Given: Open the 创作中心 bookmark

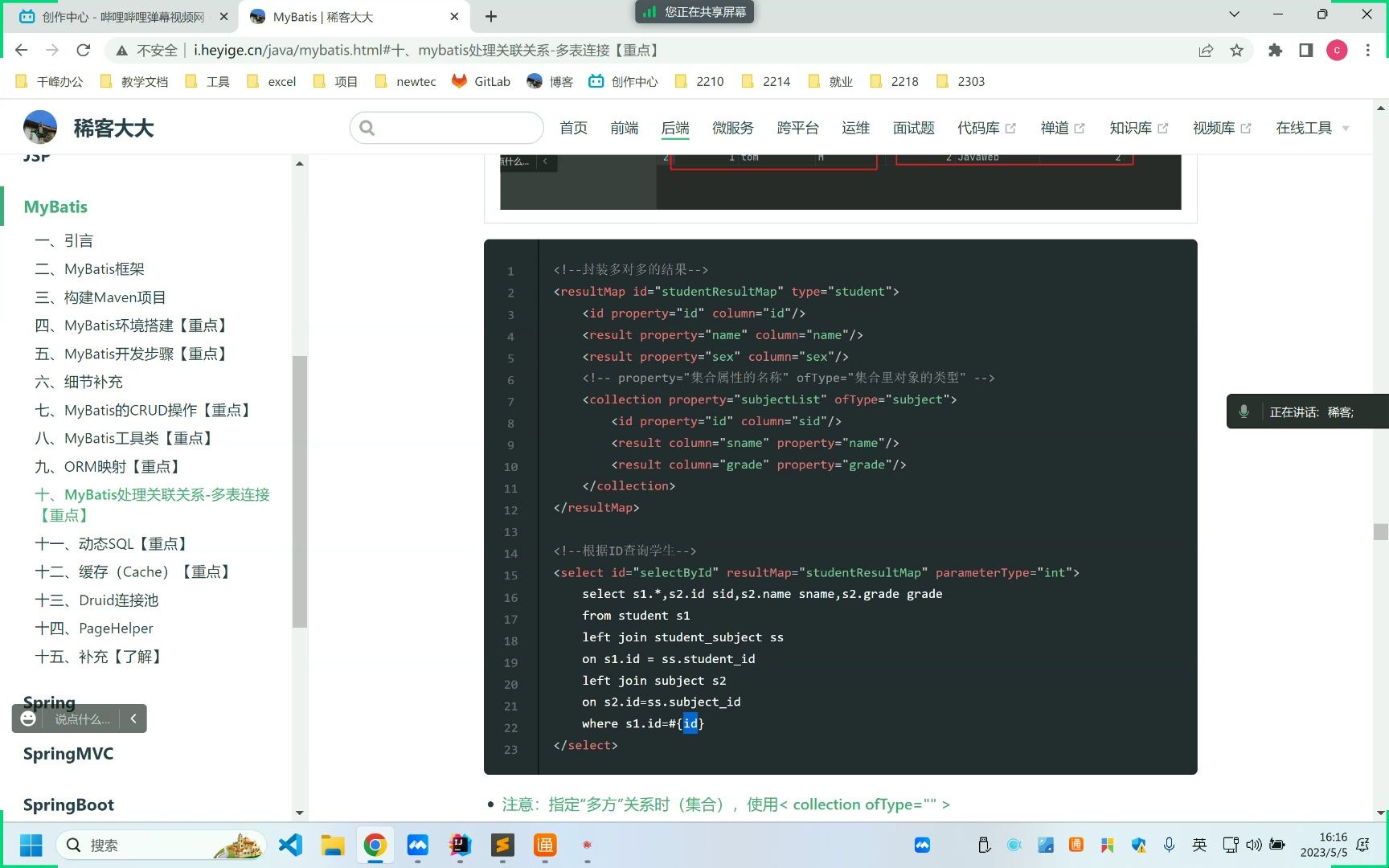Looking at the screenshot, I should 623,81.
